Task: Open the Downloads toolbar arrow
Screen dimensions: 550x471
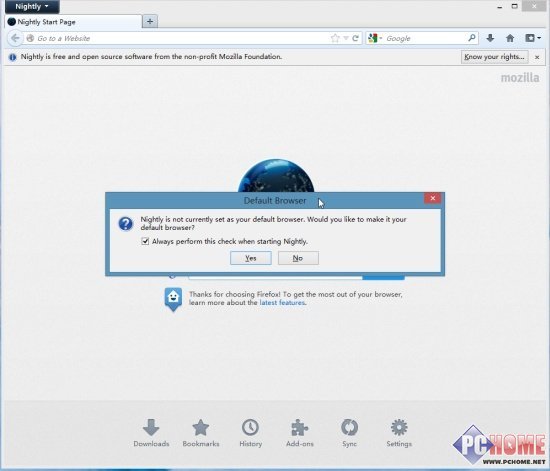Action: 490,38
